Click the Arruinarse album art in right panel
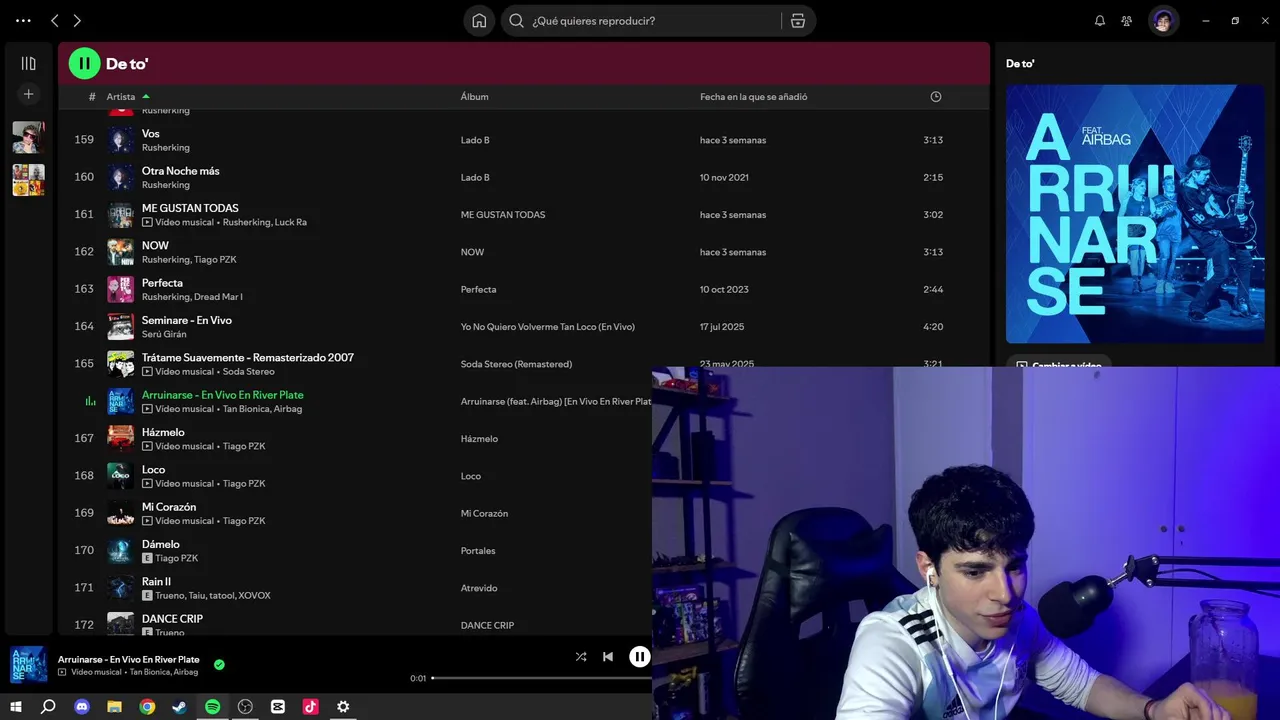Viewport: 1280px width, 720px height. [x=1135, y=213]
